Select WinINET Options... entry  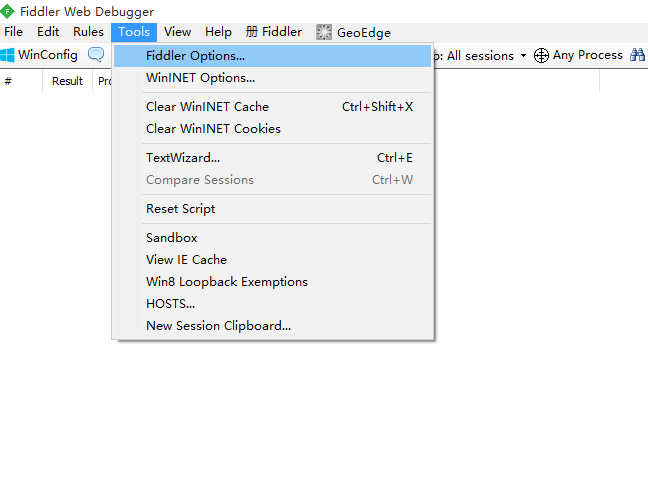(x=272, y=78)
